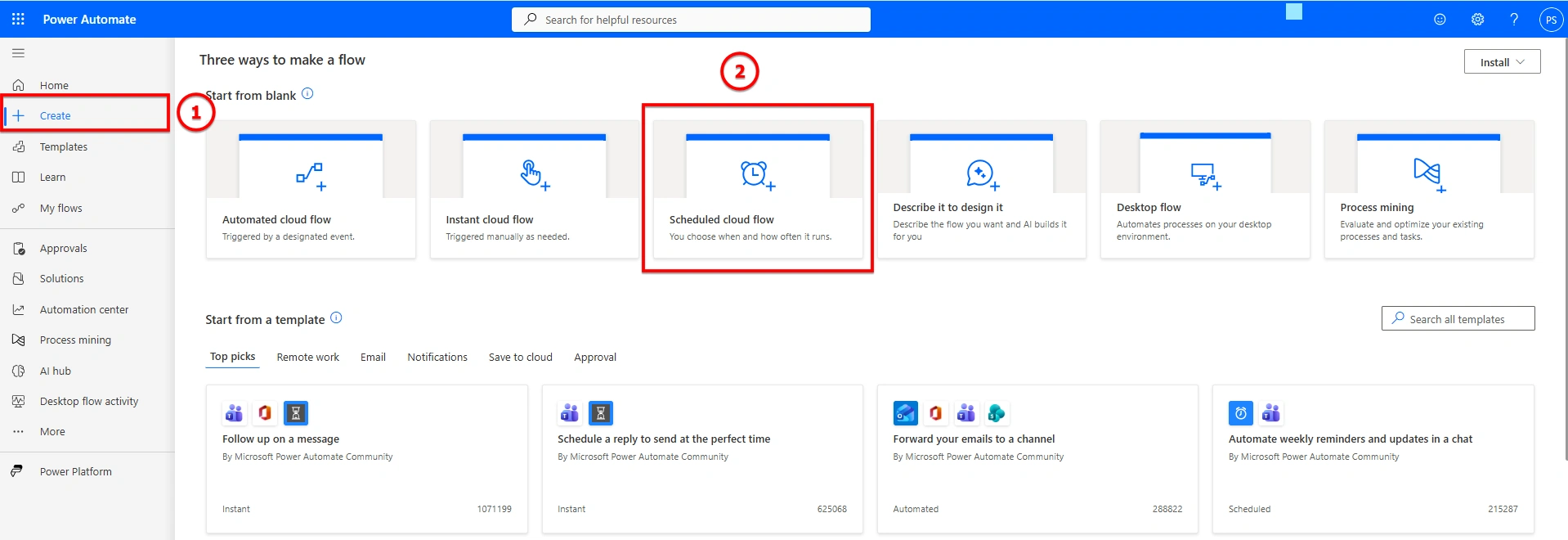Switch to the Top picks tab

[232, 357]
